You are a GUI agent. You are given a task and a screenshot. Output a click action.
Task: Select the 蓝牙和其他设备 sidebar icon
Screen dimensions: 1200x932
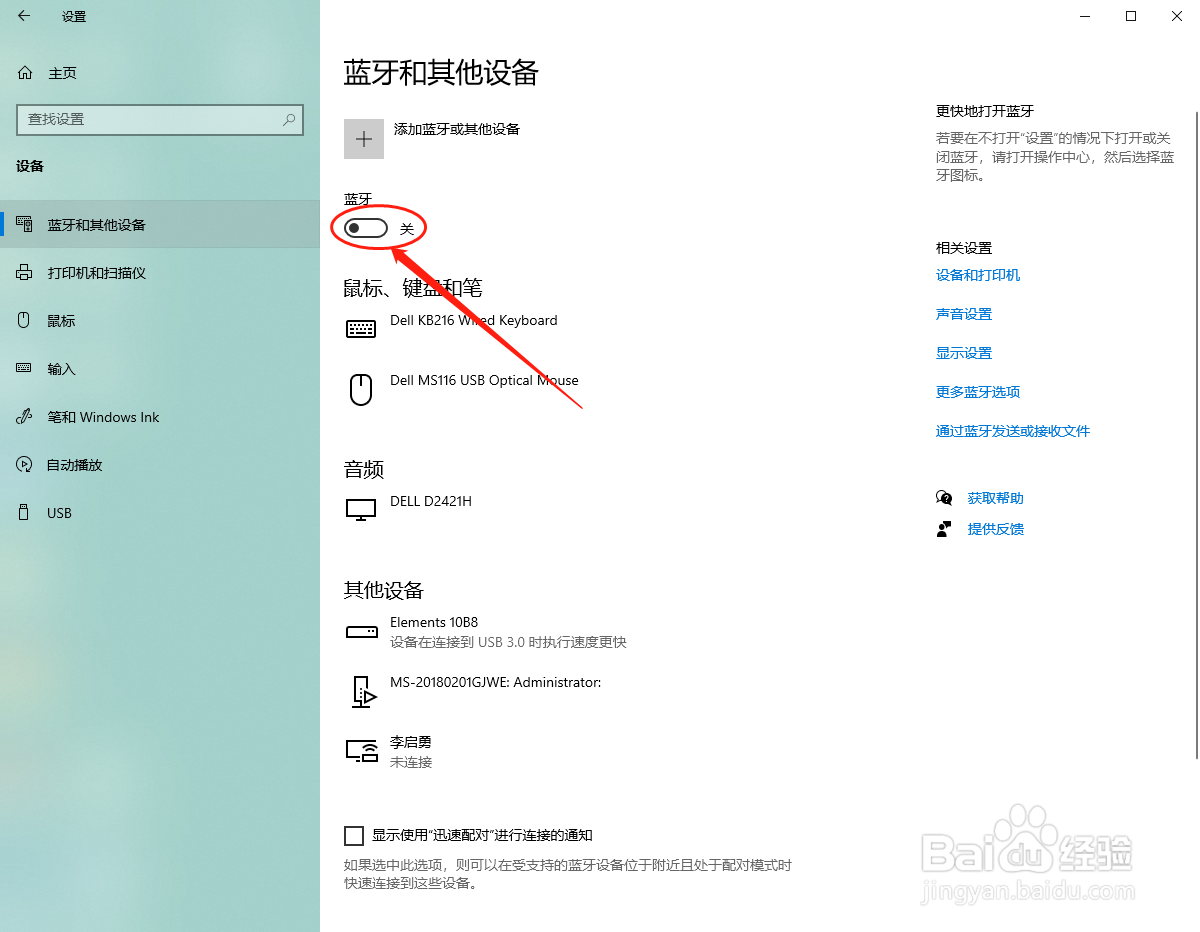point(23,224)
